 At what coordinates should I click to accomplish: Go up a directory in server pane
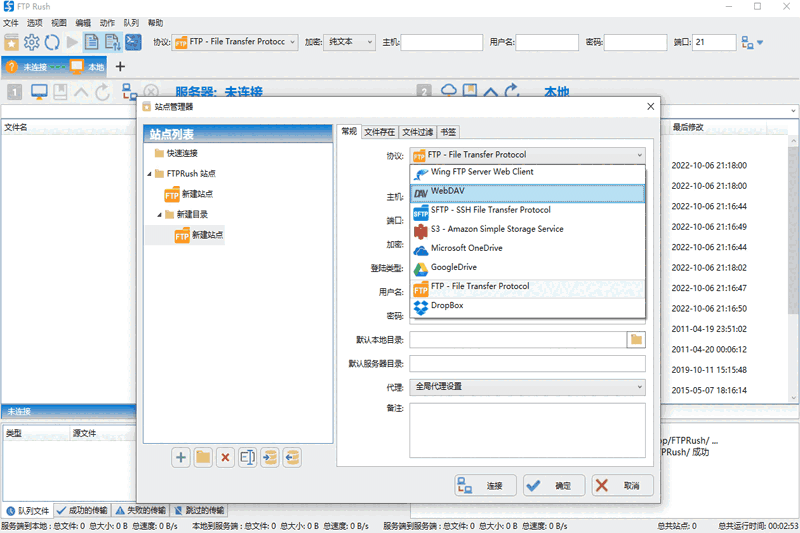[81, 92]
